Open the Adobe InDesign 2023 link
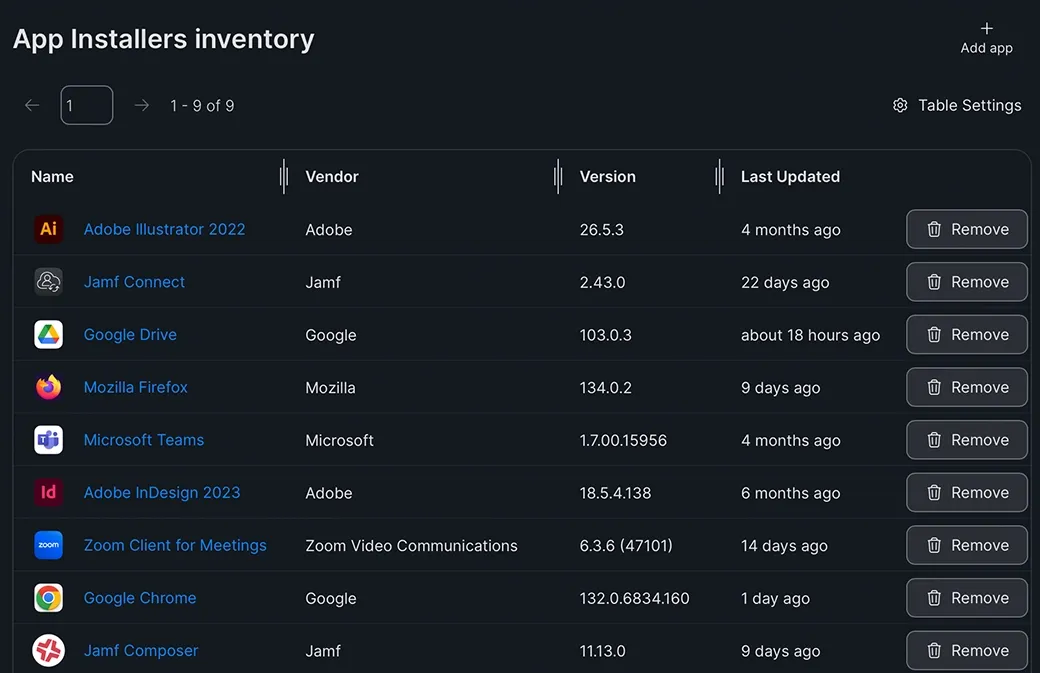Image resolution: width=1040 pixels, height=673 pixels. pyautogui.click(x=162, y=493)
